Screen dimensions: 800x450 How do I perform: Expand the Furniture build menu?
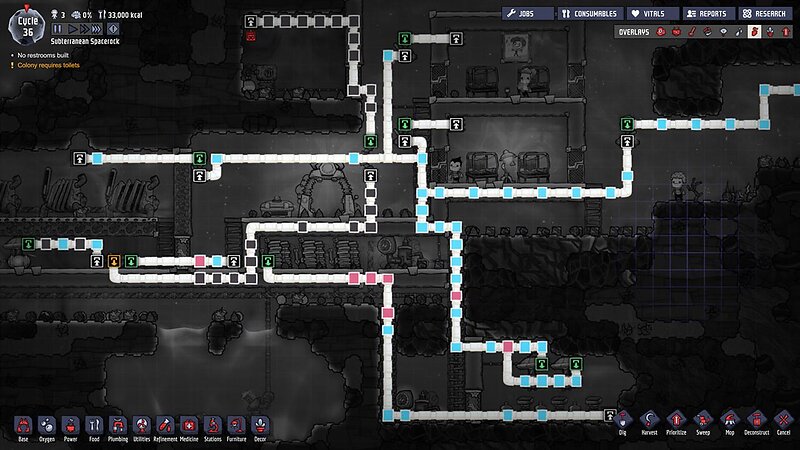pos(236,425)
